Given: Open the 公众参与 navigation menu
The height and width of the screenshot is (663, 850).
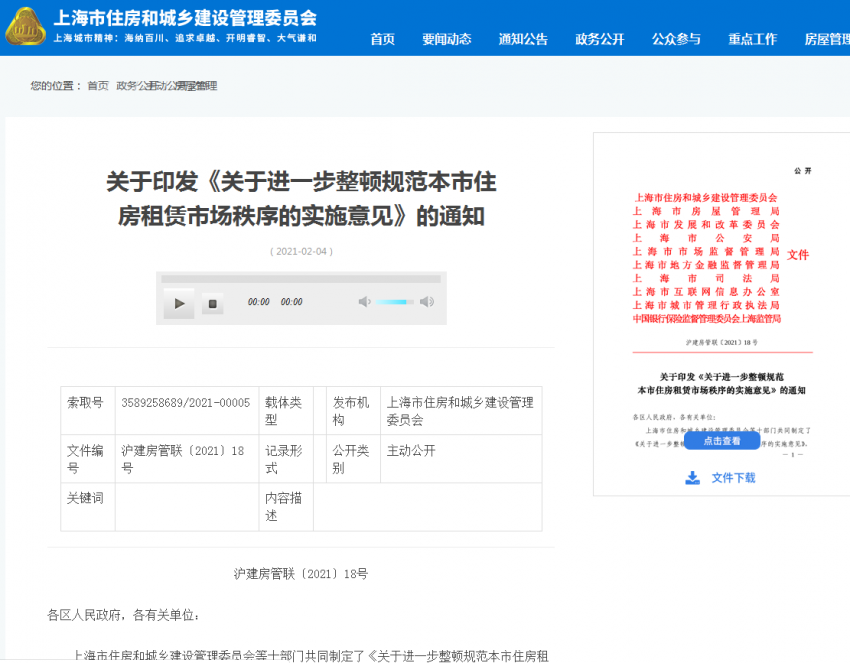Looking at the screenshot, I should click(x=676, y=39).
